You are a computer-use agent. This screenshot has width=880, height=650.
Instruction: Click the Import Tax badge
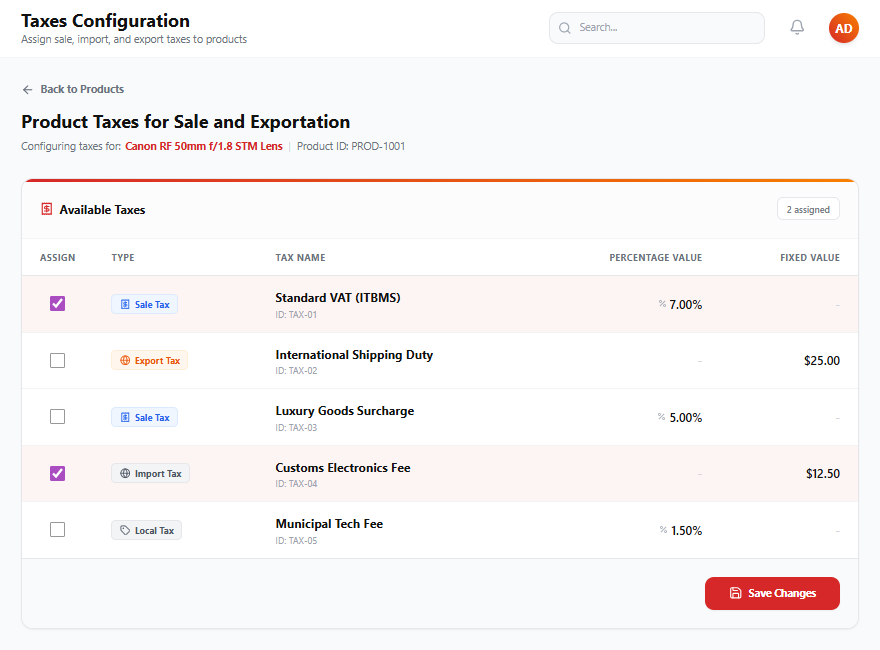pyautogui.click(x=150, y=473)
